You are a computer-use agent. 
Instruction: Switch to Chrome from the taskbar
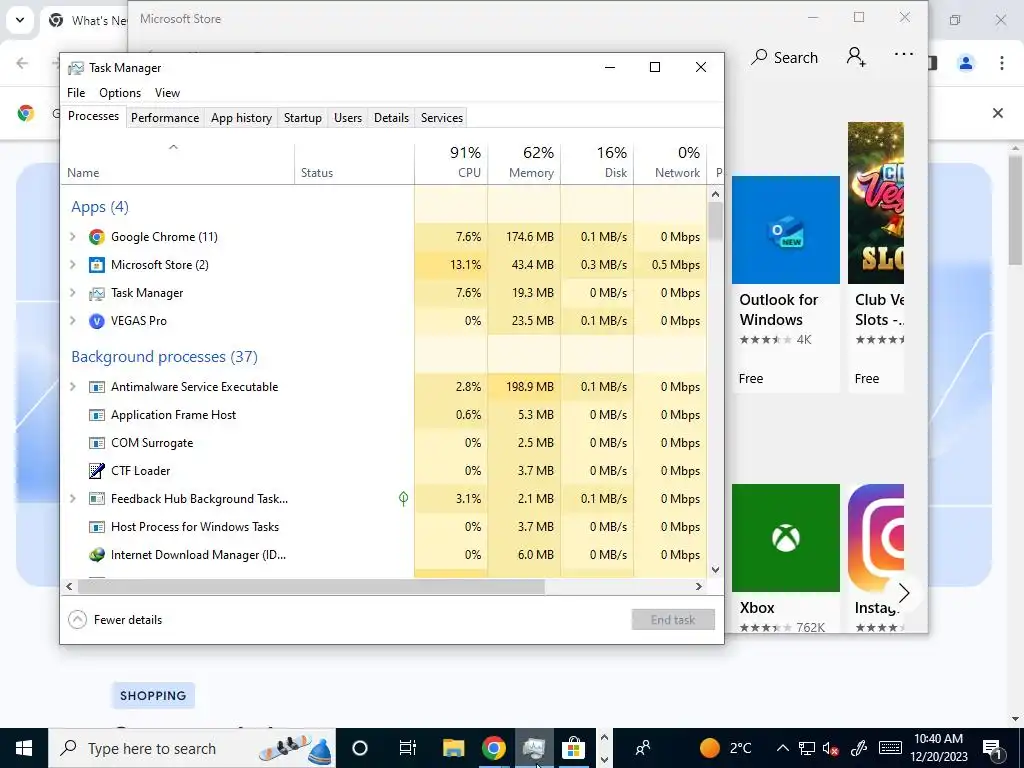[494, 748]
